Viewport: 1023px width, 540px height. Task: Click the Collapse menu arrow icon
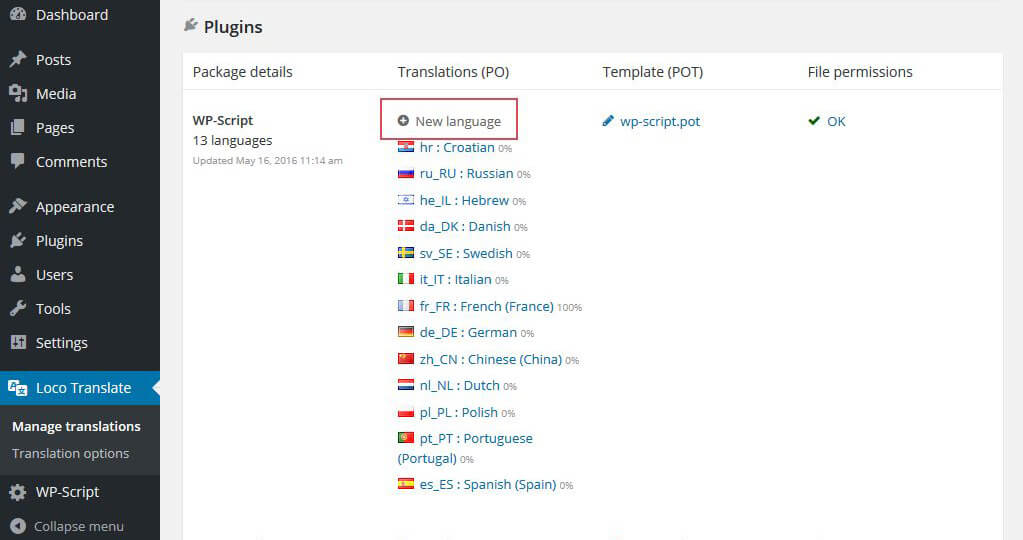[x=18, y=526]
